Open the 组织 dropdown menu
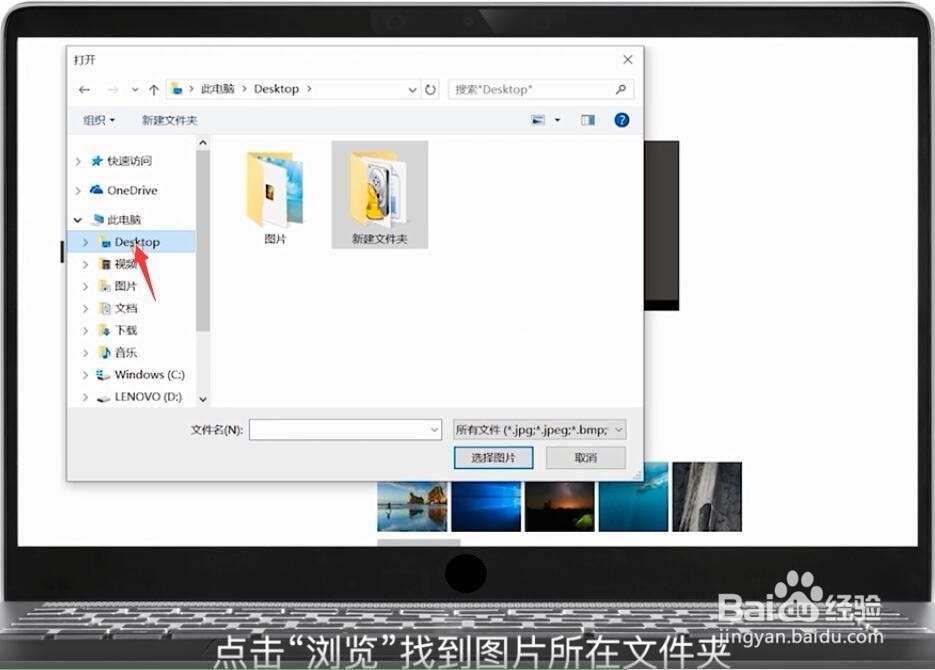The height and width of the screenshot is (670, 935). tap(97, 119)
